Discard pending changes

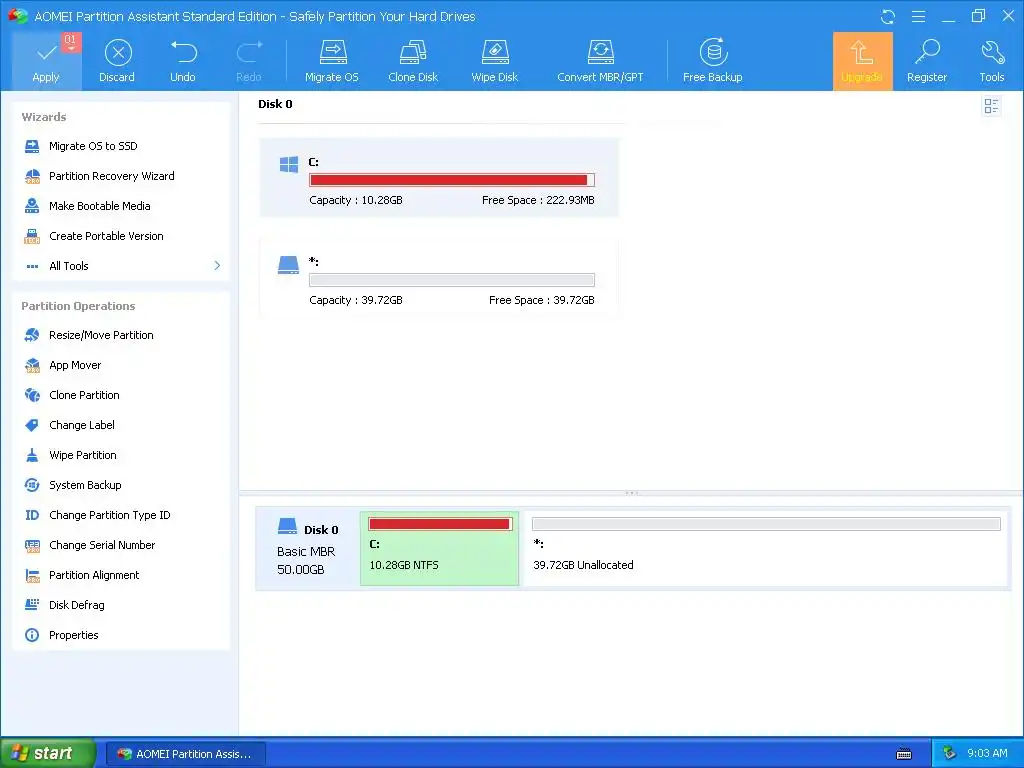click(118, 61)
